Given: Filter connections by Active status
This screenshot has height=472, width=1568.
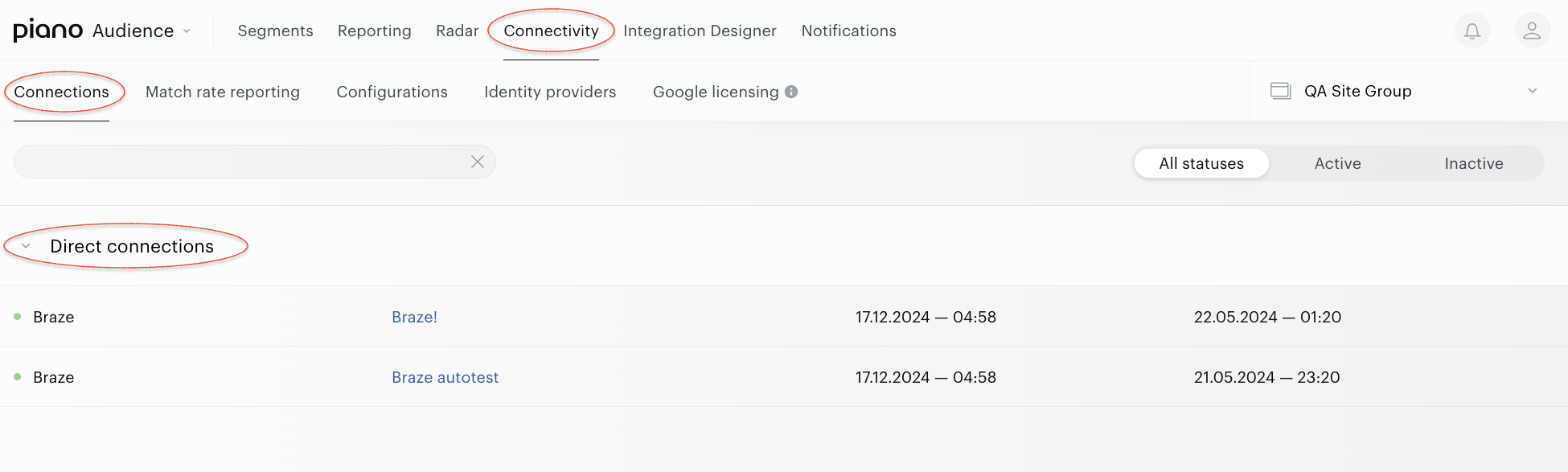Looking at the screenshot, I should pyautogui.click(x=1337, y=163).
